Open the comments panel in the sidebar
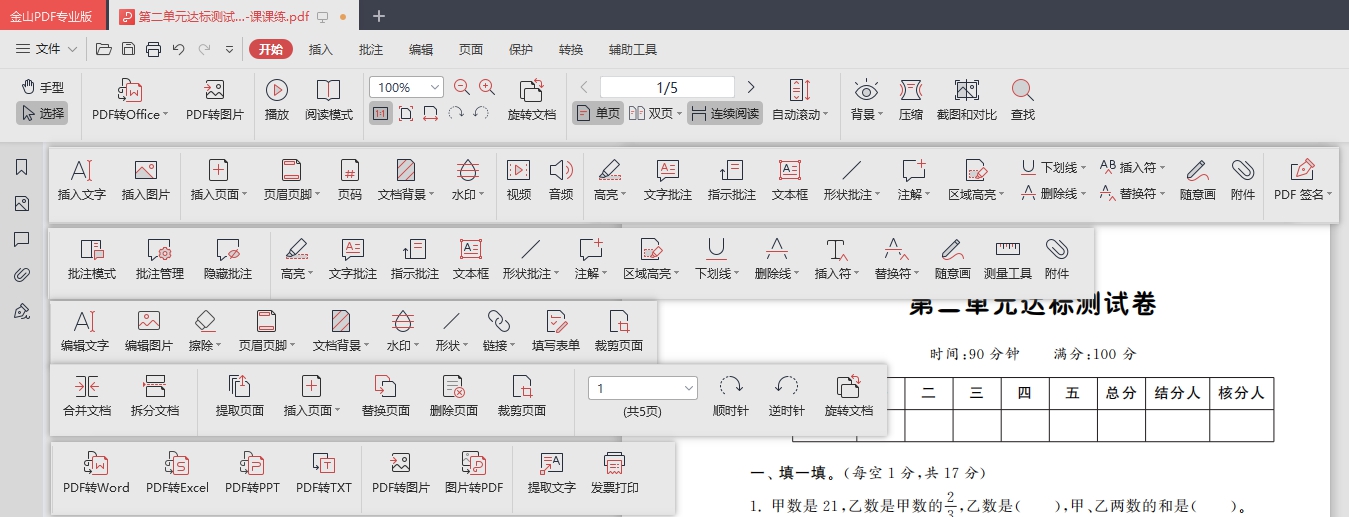 click(21, 239)
